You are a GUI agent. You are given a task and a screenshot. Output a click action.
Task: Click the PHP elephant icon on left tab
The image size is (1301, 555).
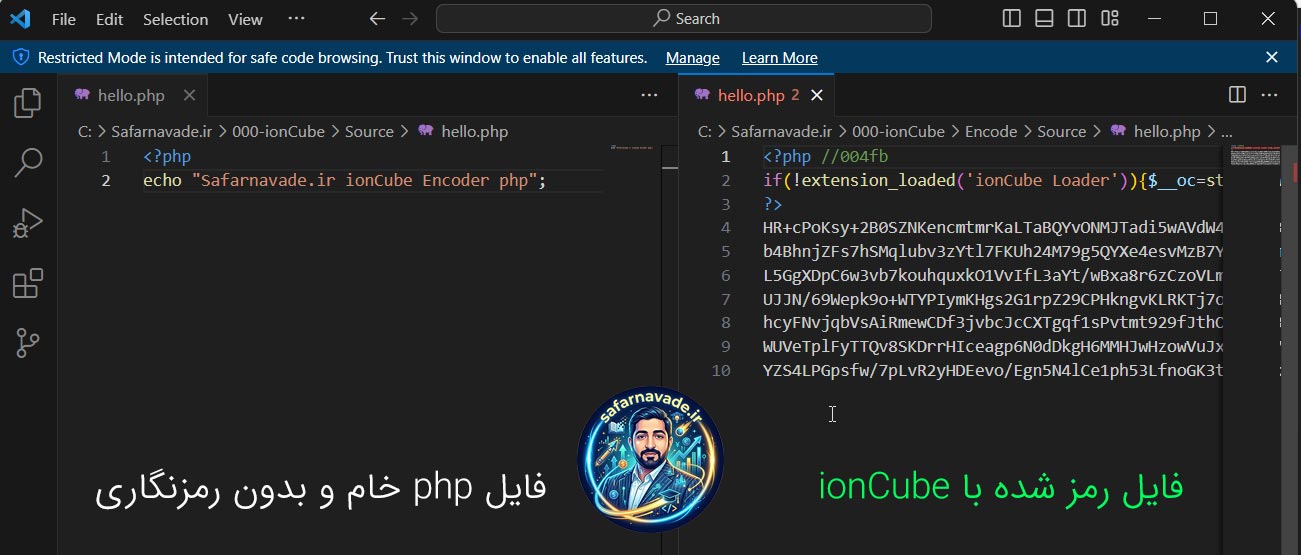pos(82,95)
